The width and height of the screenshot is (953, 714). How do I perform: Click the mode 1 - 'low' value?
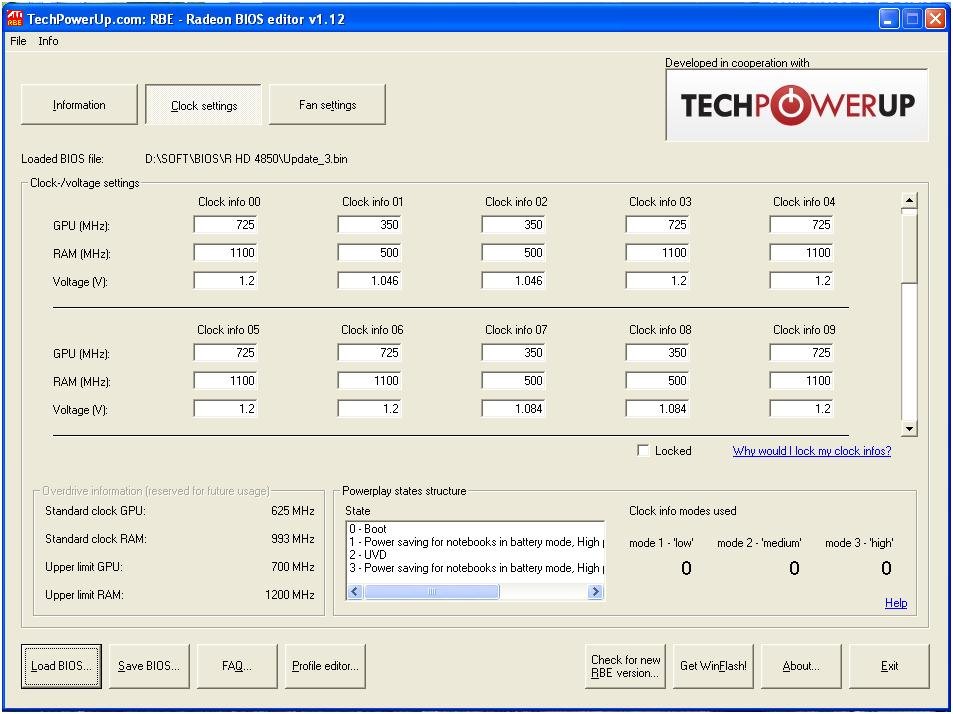[686, 568]
